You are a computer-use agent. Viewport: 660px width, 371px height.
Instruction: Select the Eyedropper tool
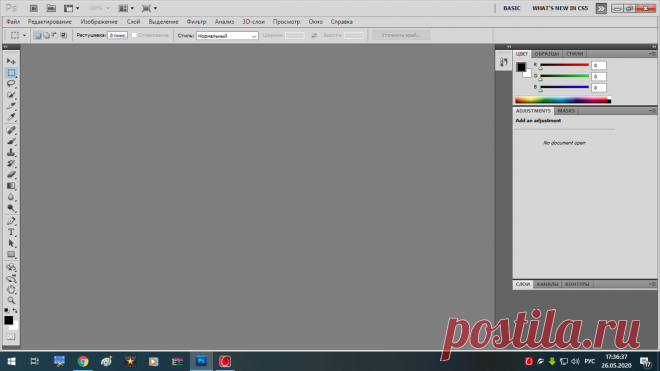[x=11, y=117]
